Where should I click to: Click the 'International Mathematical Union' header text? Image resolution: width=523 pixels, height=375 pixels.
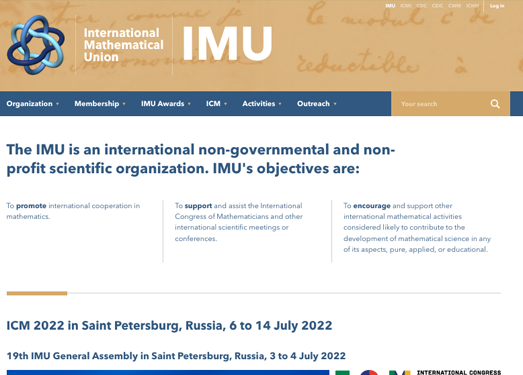123,45
